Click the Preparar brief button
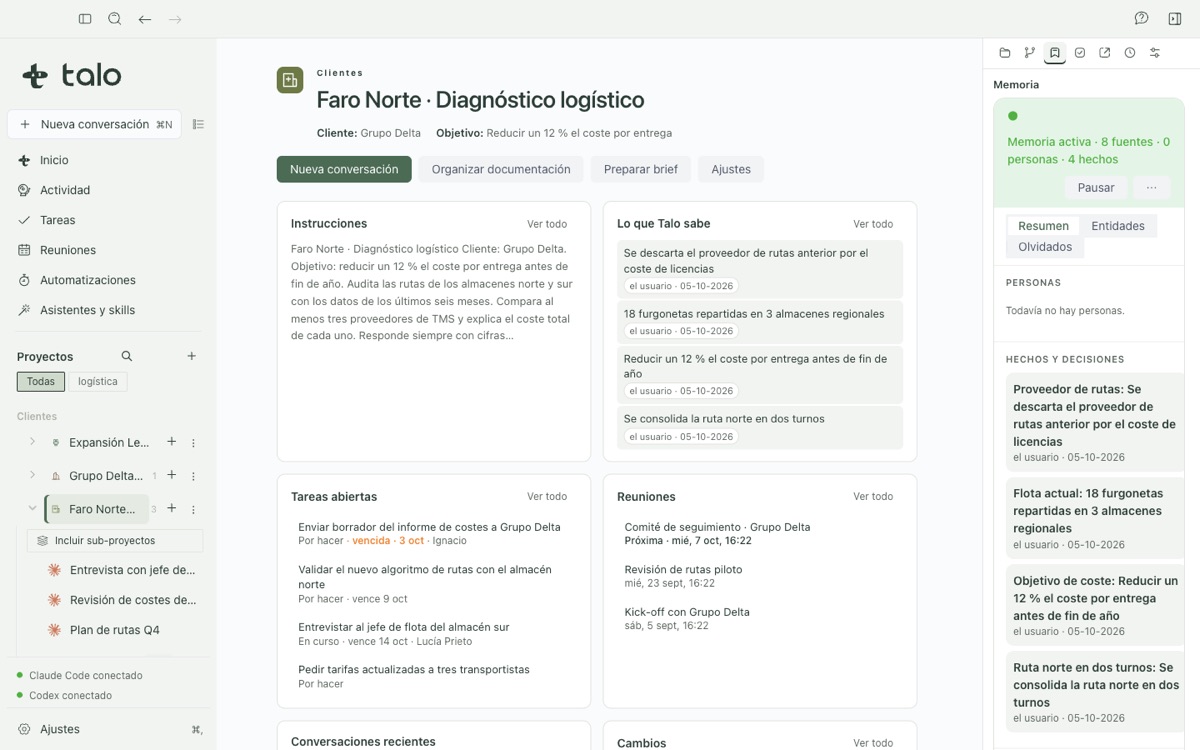The image size is (1200, 750). [x=641, y=169]
